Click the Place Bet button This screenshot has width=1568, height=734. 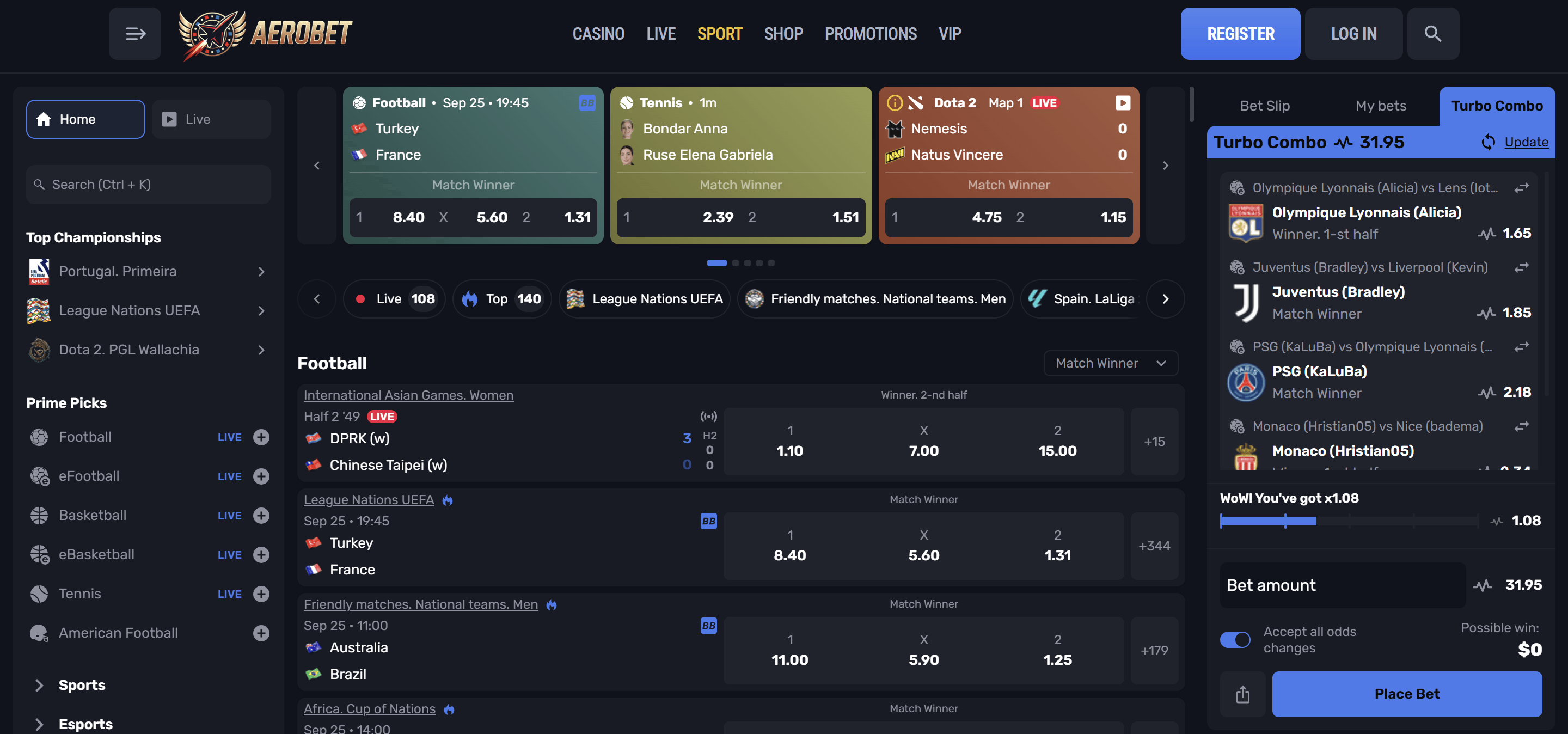click(x=1407, y=694)
